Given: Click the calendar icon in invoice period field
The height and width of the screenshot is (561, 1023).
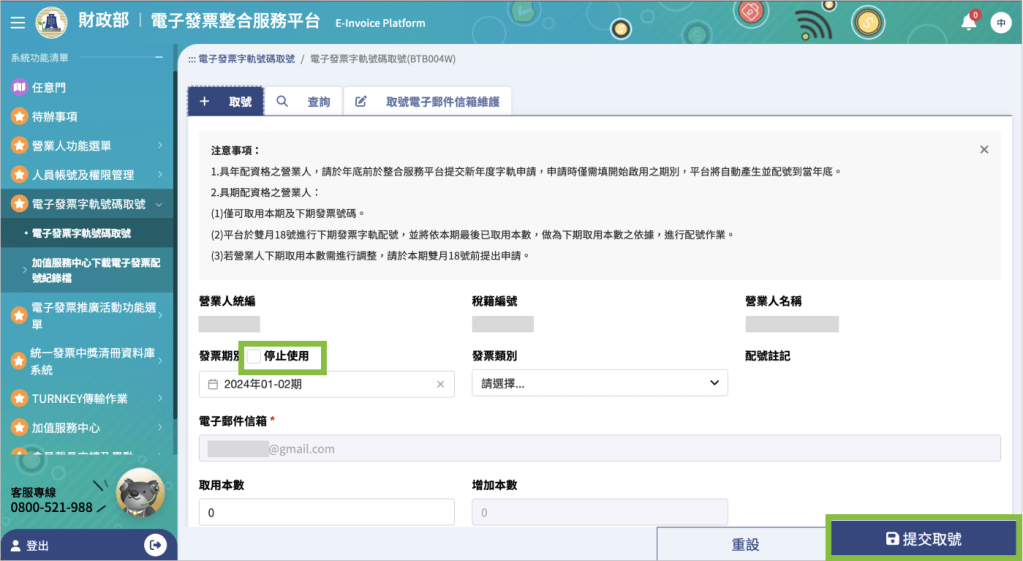Looking at the screenshot, I should pyautogui.click(x=213, y=384).
